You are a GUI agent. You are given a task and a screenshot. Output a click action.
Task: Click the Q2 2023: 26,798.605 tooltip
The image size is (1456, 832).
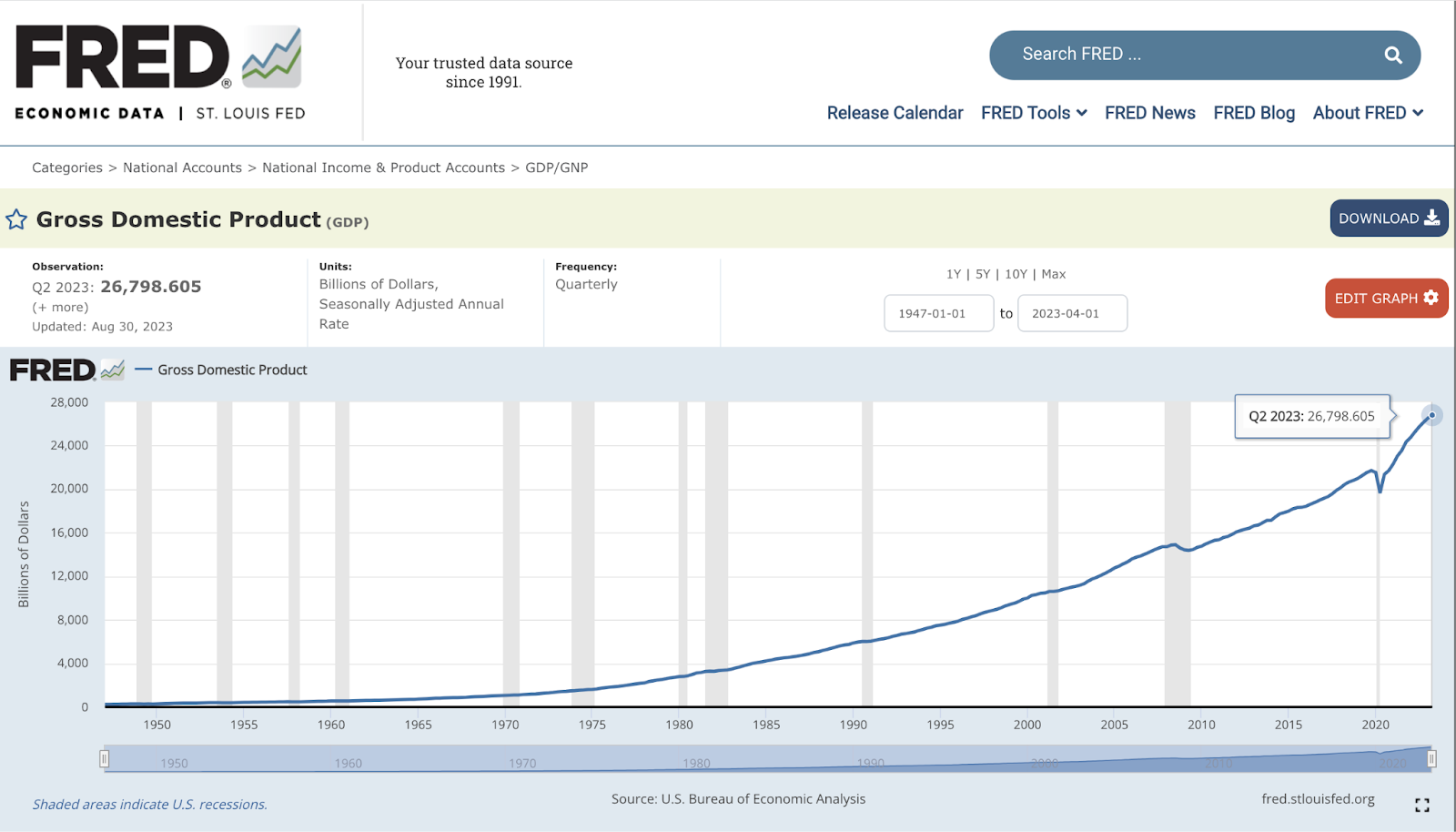pos(1312,416)
